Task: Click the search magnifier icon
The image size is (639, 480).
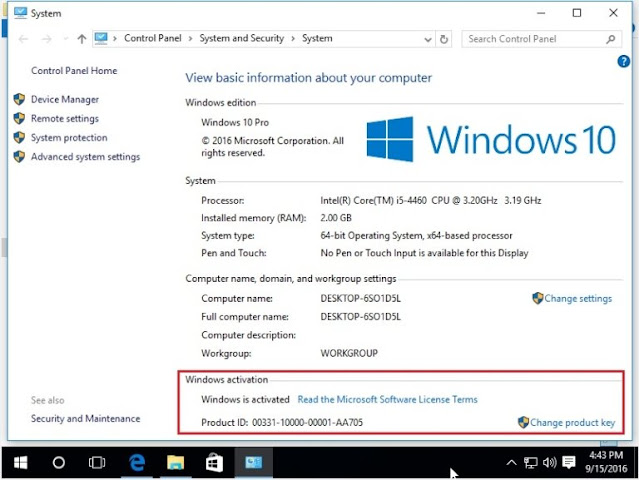Action: [610, 39]
